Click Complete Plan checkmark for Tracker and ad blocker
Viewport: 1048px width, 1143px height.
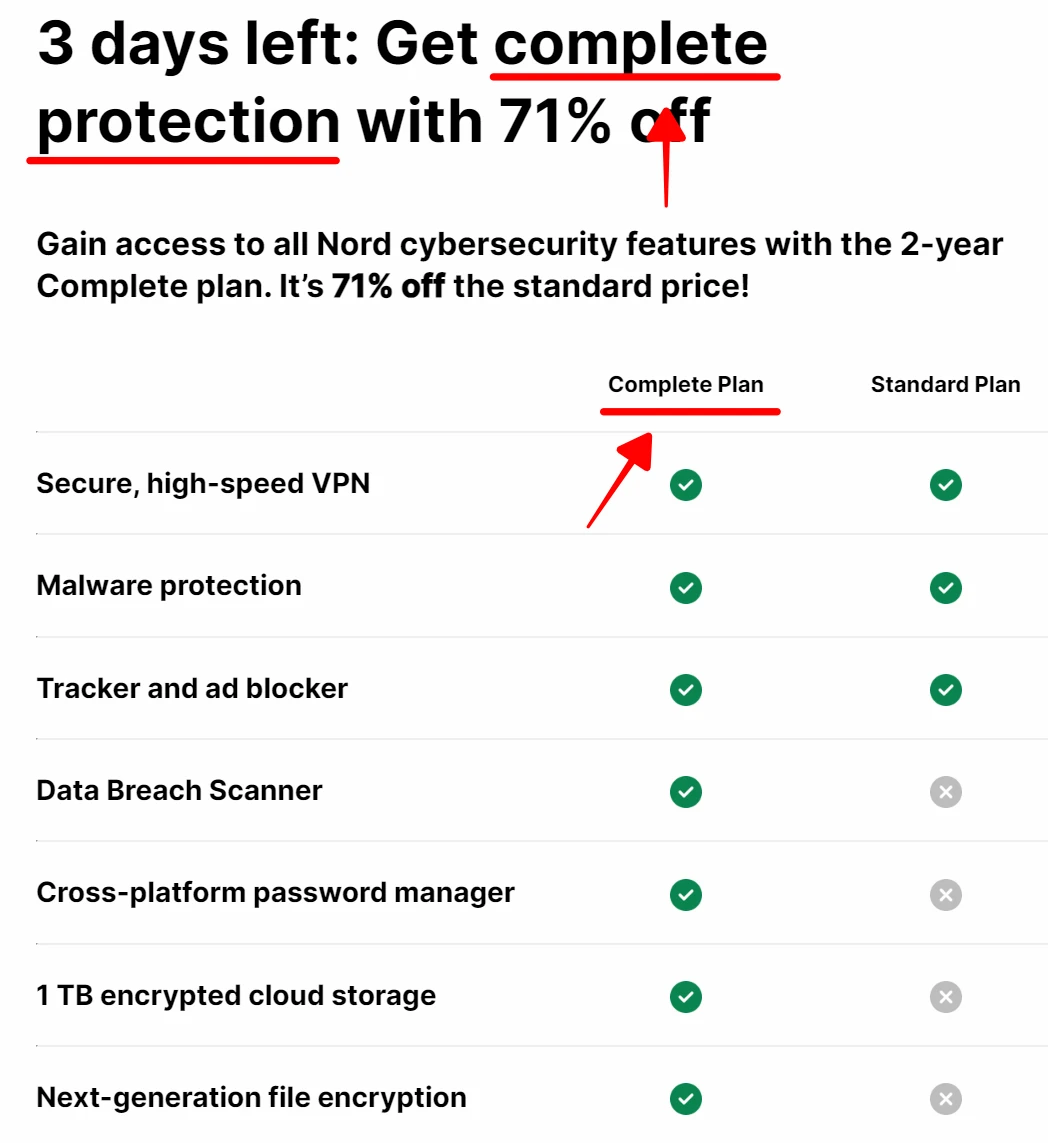[686, 690]
